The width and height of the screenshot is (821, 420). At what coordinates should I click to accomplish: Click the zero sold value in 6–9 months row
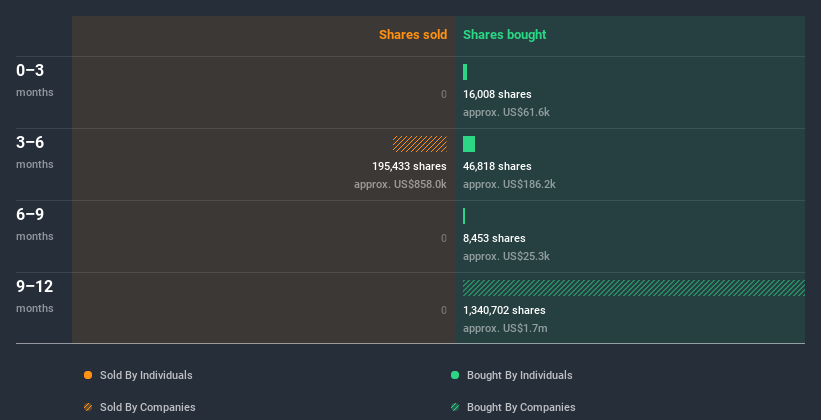coord(444,238)
